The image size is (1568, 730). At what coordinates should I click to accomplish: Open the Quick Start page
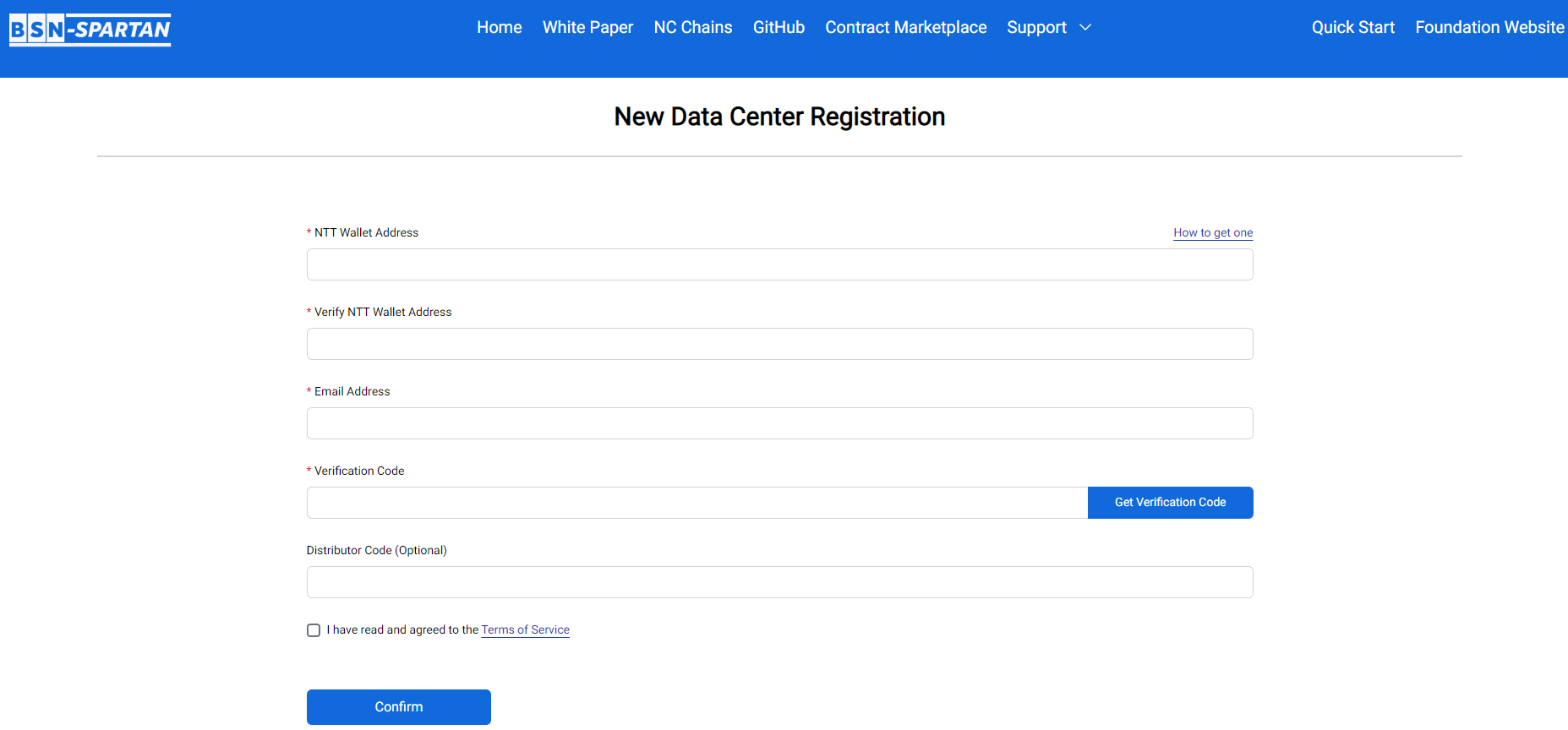click(1352, 28)
